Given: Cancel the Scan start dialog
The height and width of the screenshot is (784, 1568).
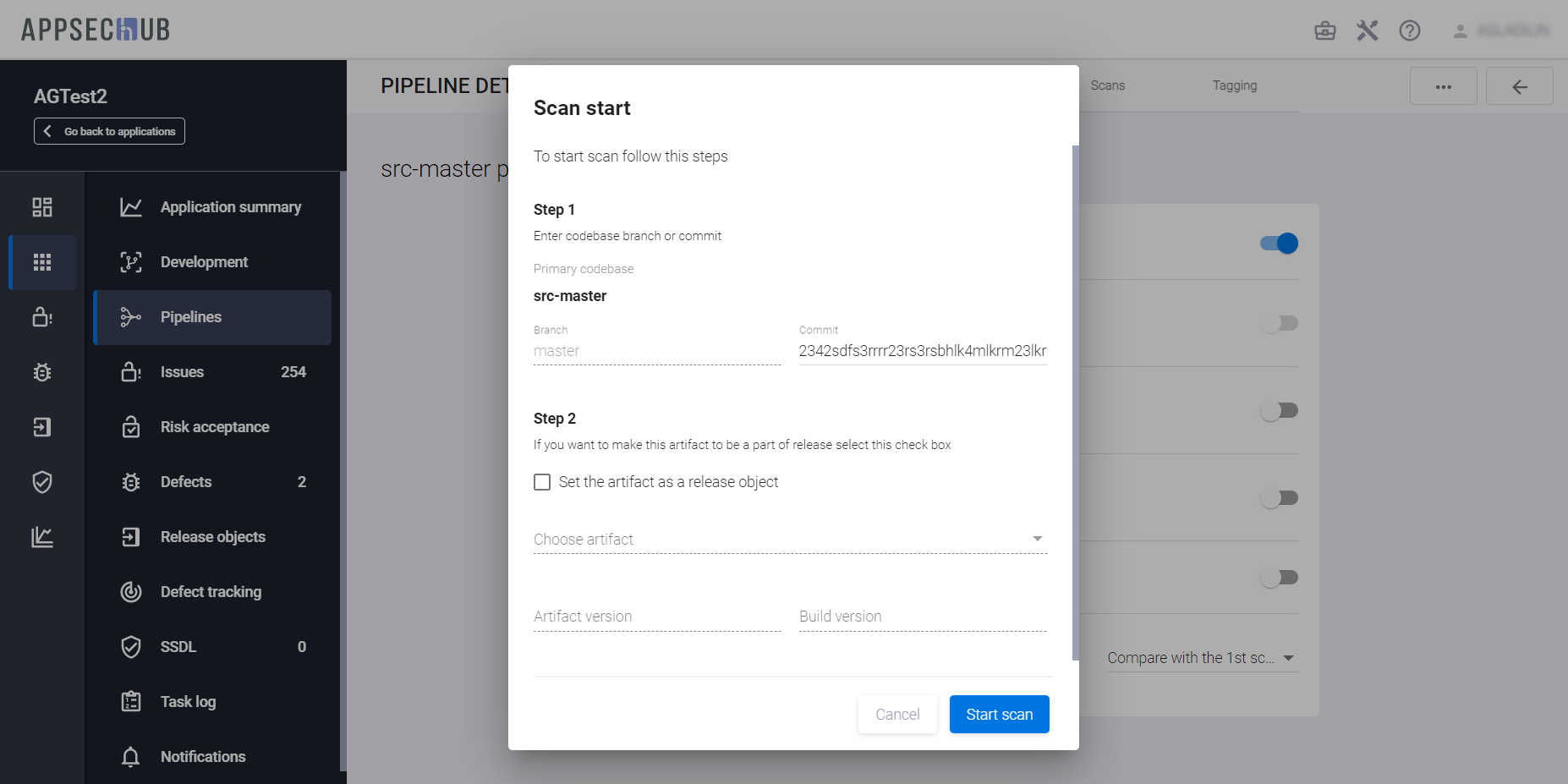Looking at the screenshot, I should 897,715.
